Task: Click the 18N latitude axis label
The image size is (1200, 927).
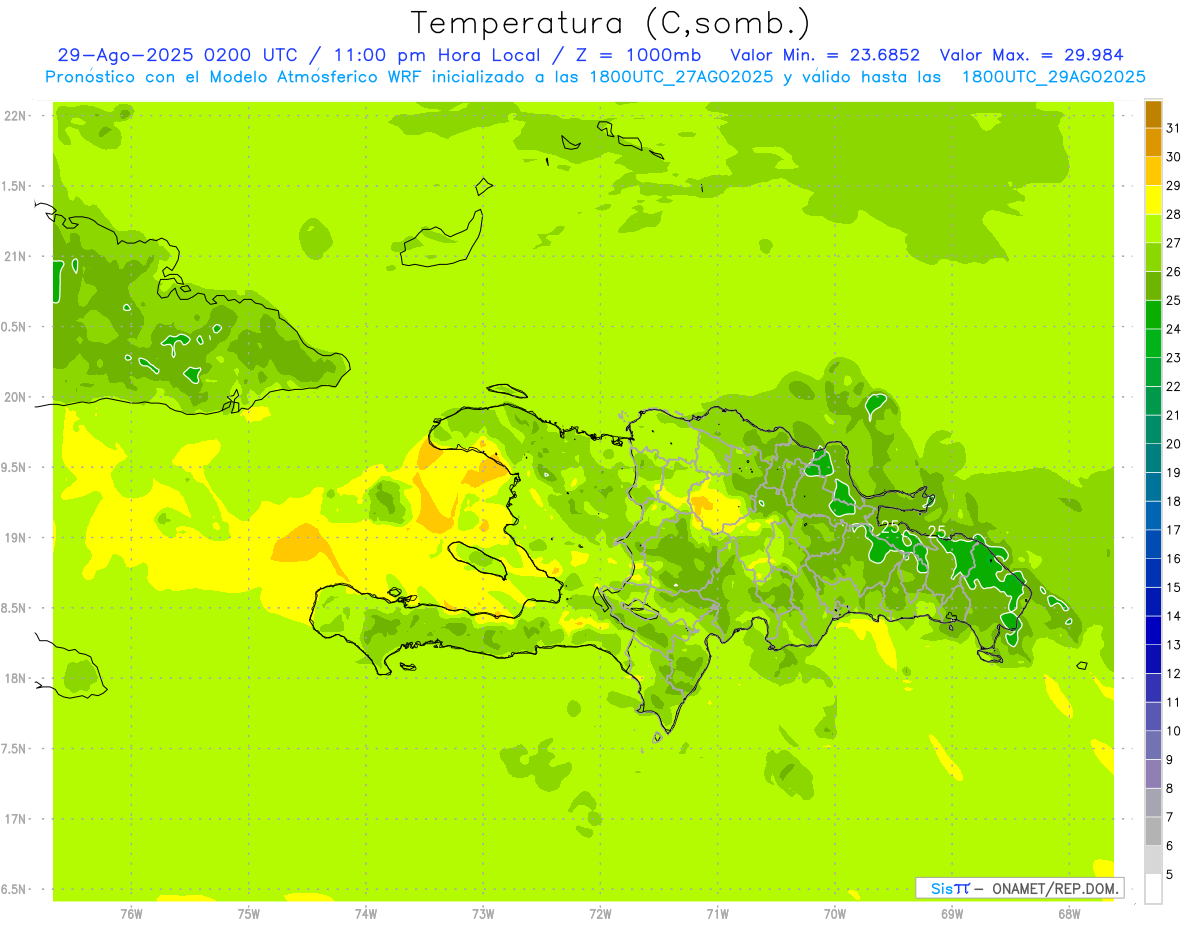Action: click(x=16, y=678)
